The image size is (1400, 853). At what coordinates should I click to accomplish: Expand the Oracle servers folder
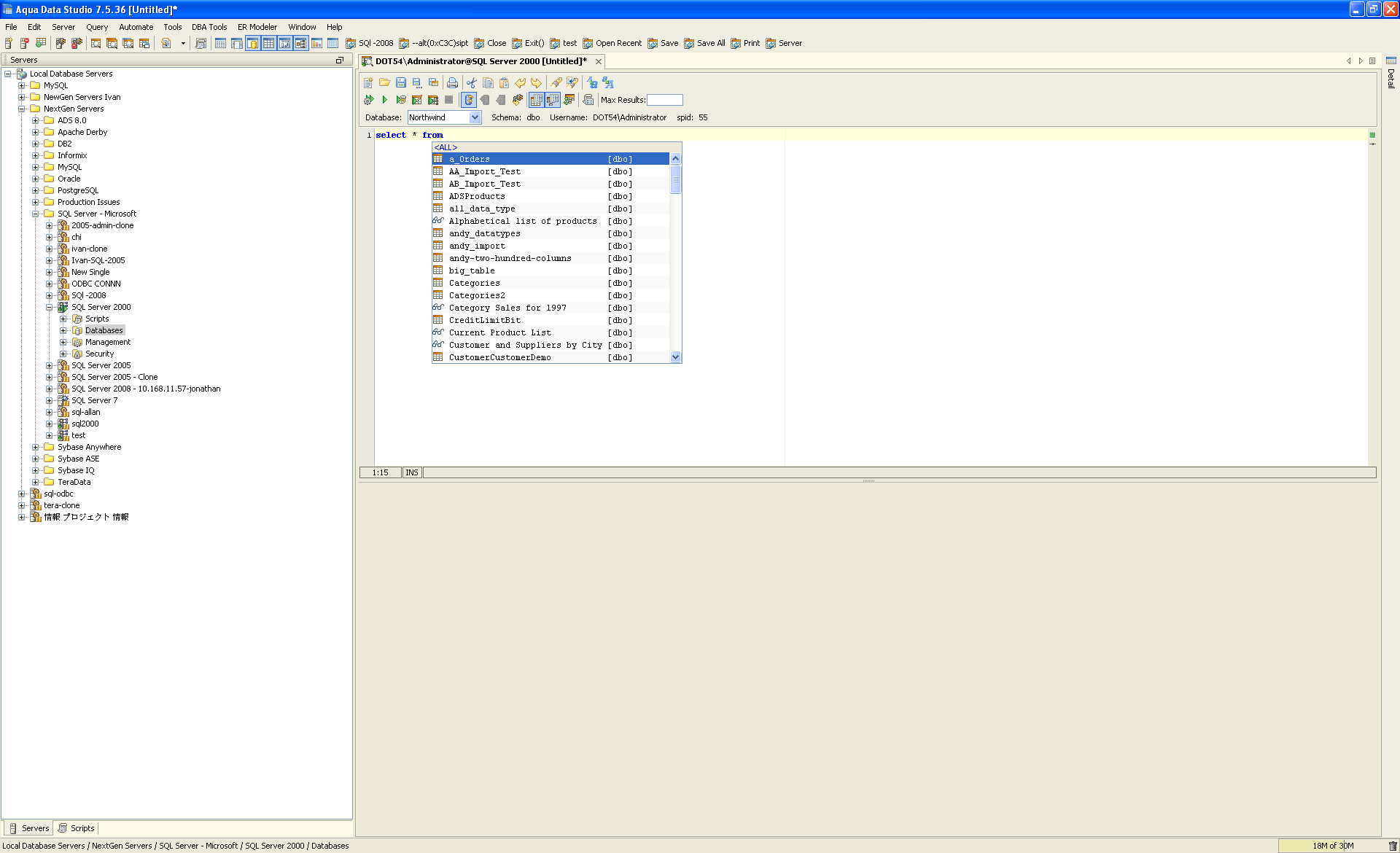coord(35,179)
